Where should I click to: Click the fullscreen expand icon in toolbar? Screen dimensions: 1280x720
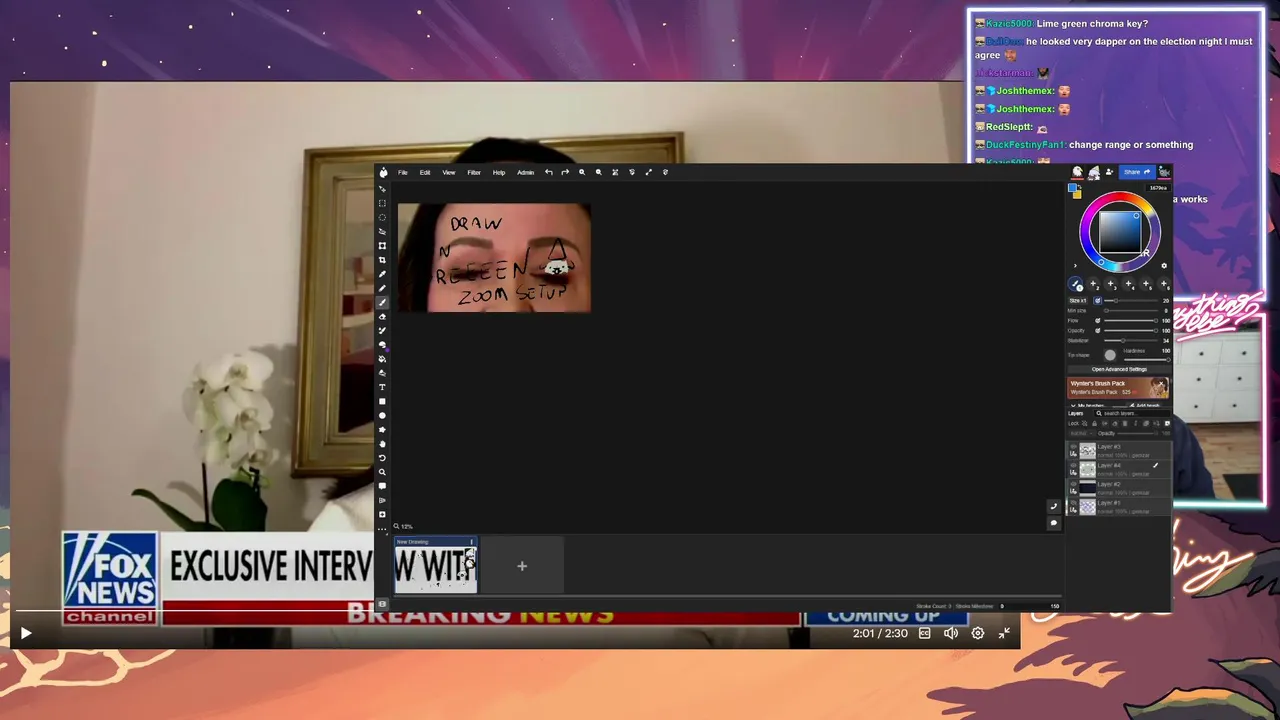648,172
